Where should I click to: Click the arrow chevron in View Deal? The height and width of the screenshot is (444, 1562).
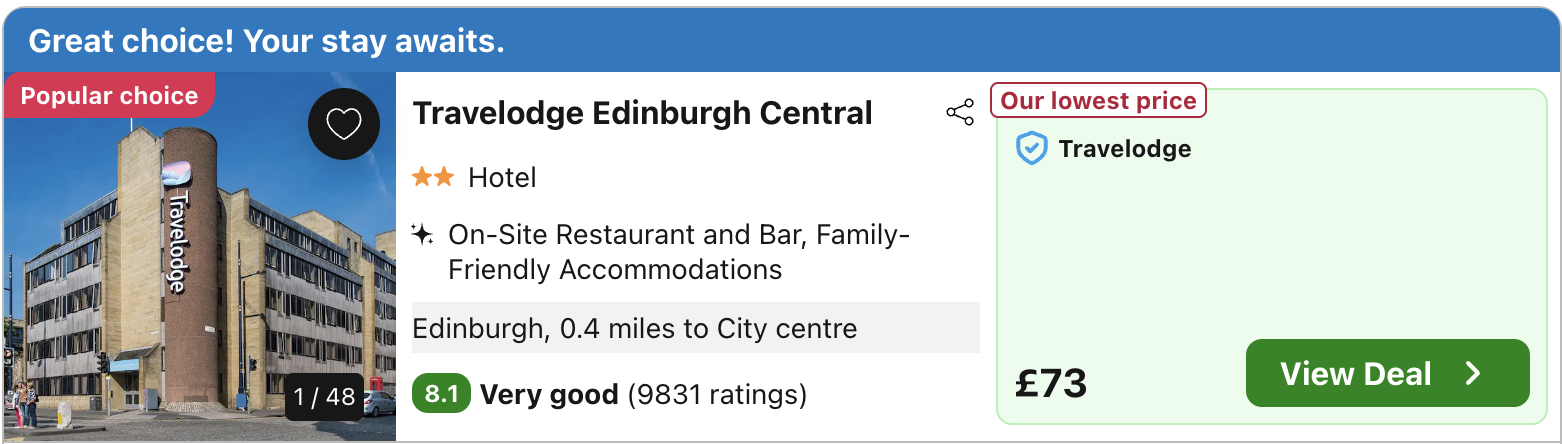(x=1473, y=374)
